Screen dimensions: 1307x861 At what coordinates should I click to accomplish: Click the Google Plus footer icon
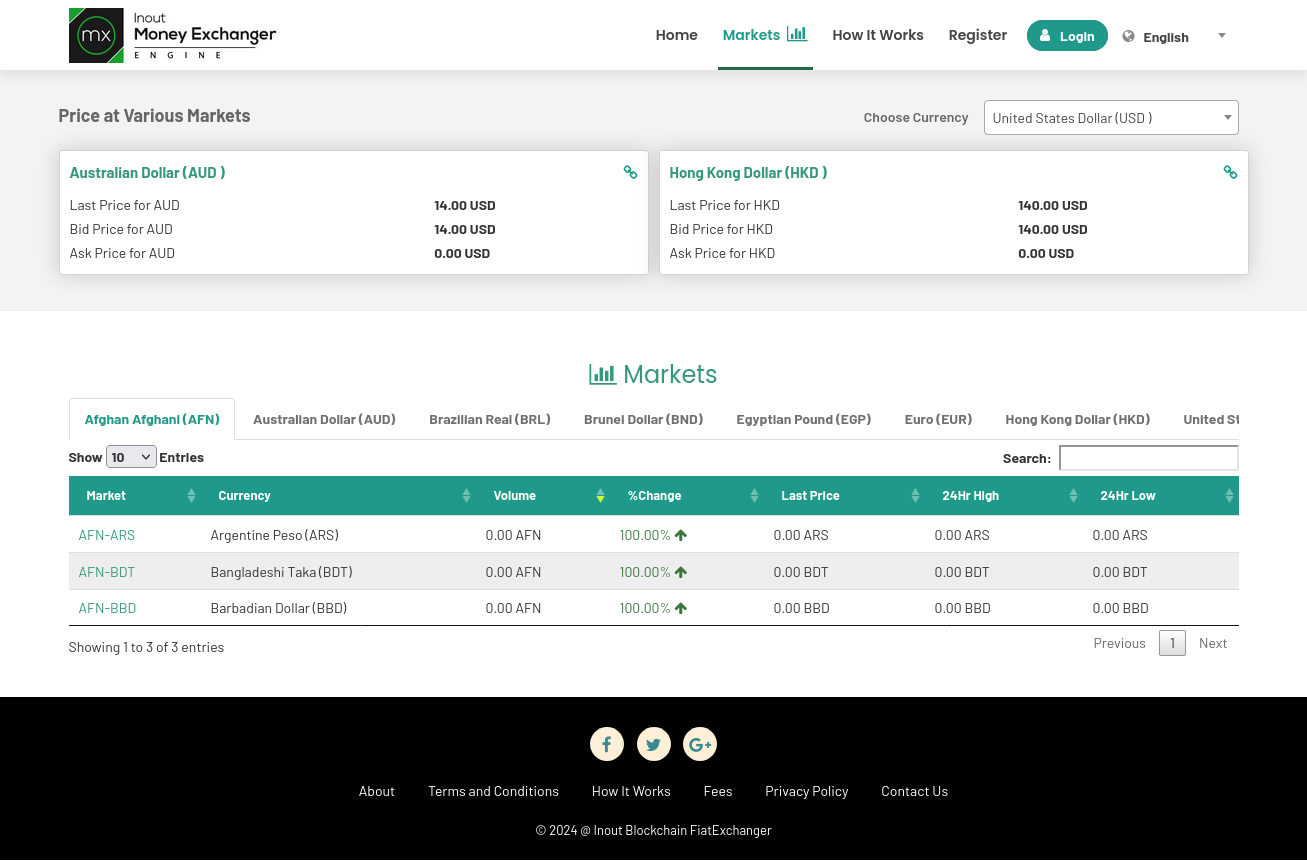pos(700,744)
